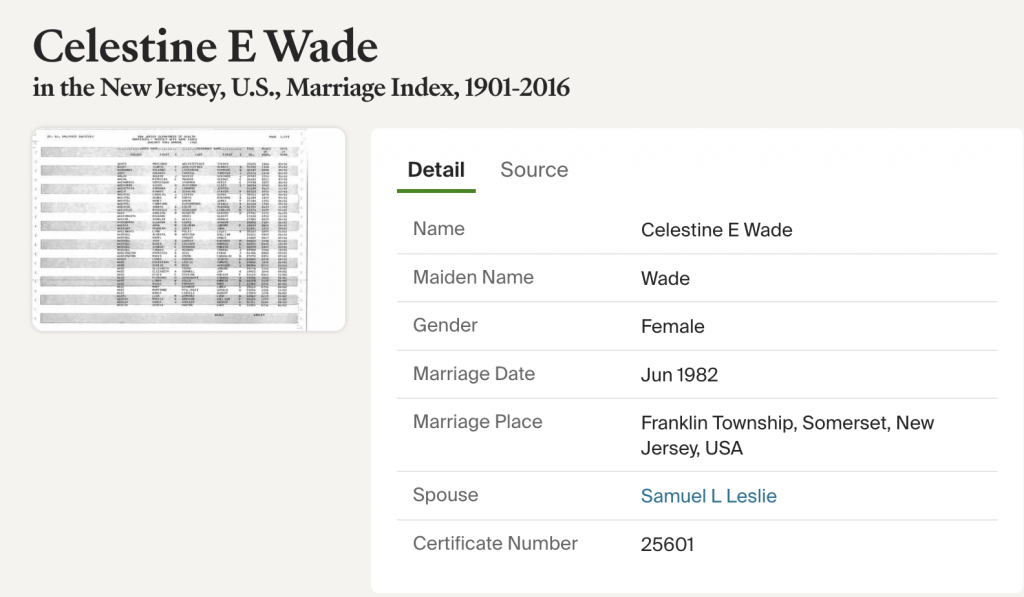
Task: Click the maiden name value Wade
Action: (x=665, y=278)
